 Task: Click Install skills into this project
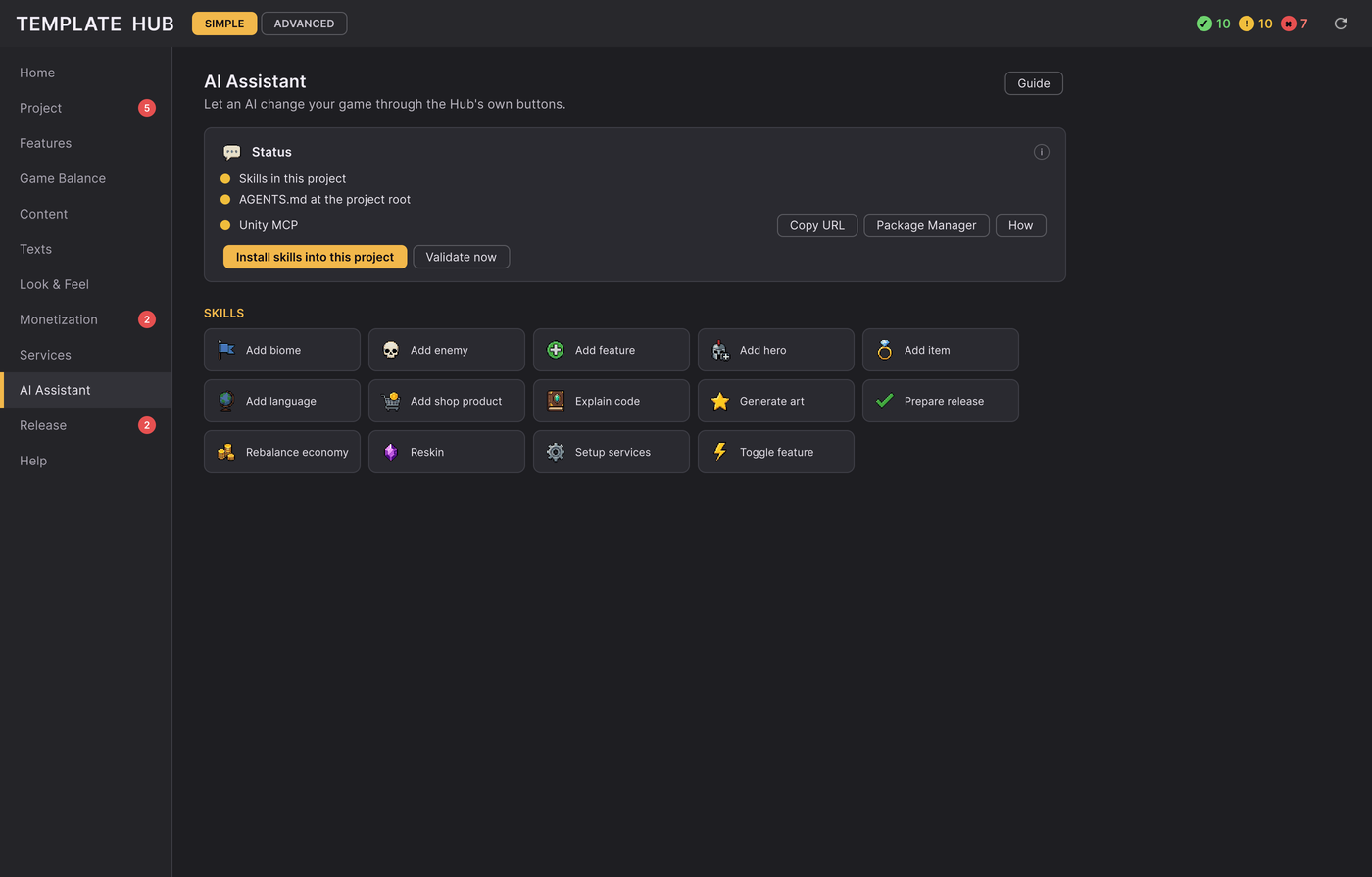click(315, 257)
